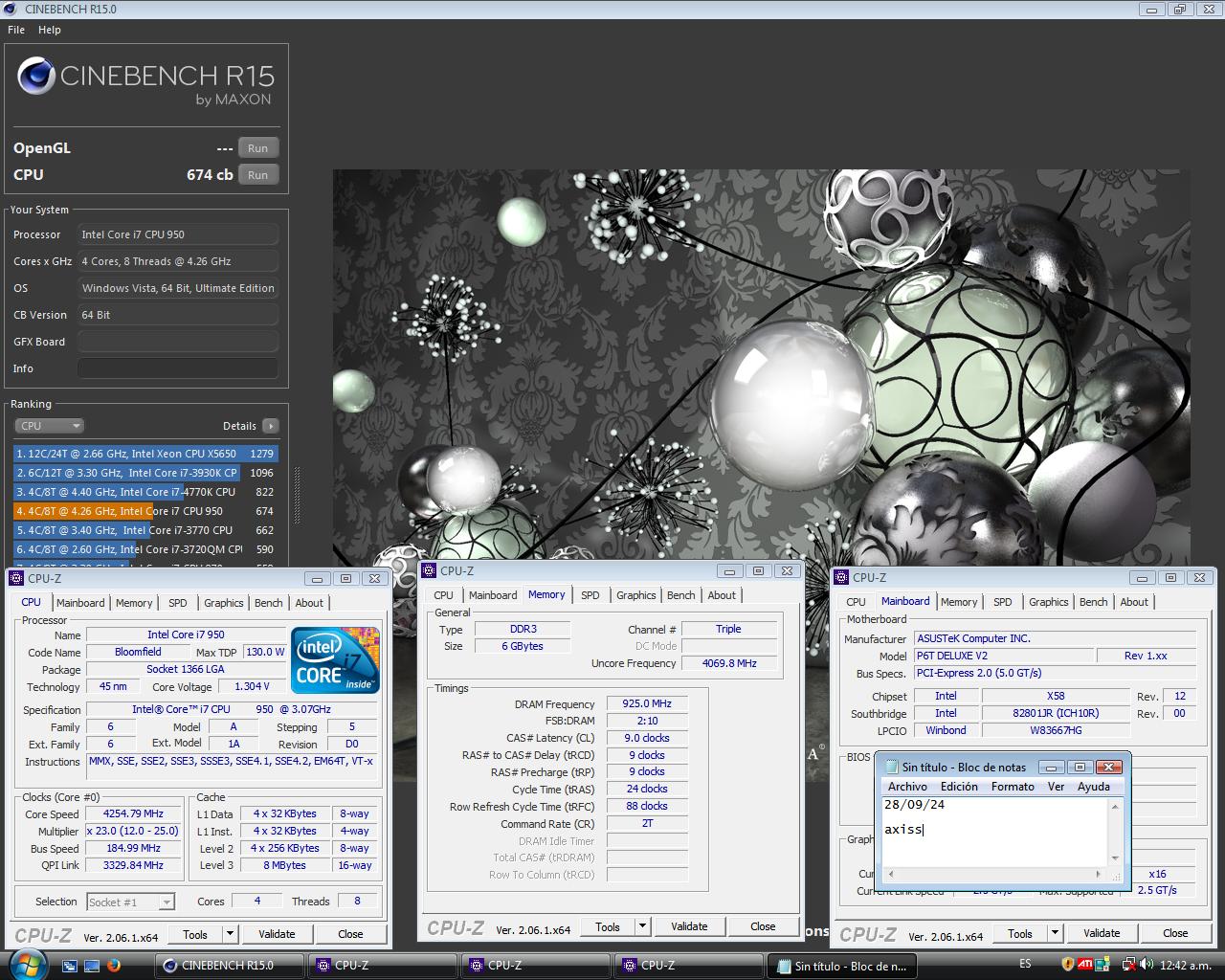Click Close button in Mainboard window
Screen dimensions: 1225x980
[1175, 933]
